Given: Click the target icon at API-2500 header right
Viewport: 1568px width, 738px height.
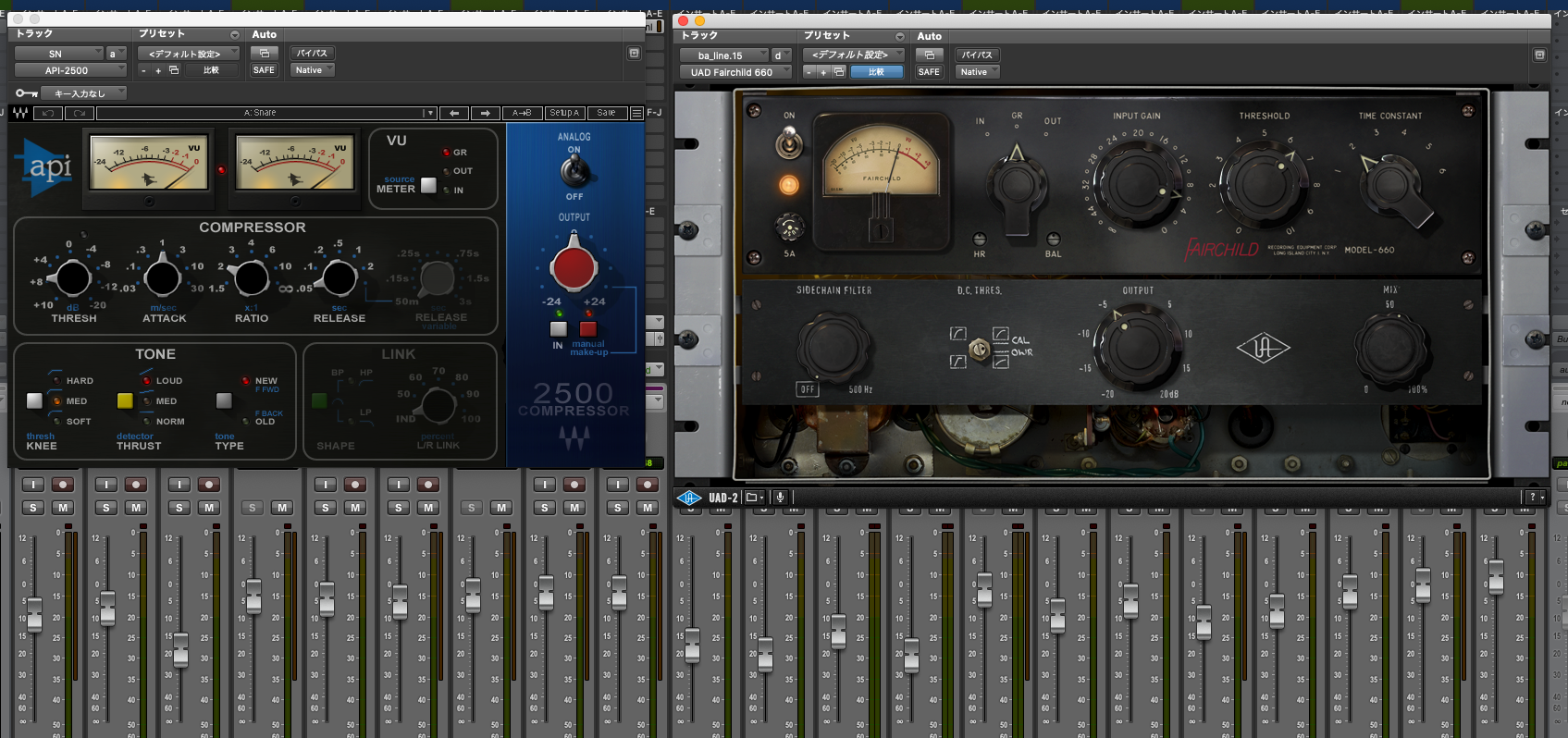Looking at the screenshot, I should tap(634, 54).
